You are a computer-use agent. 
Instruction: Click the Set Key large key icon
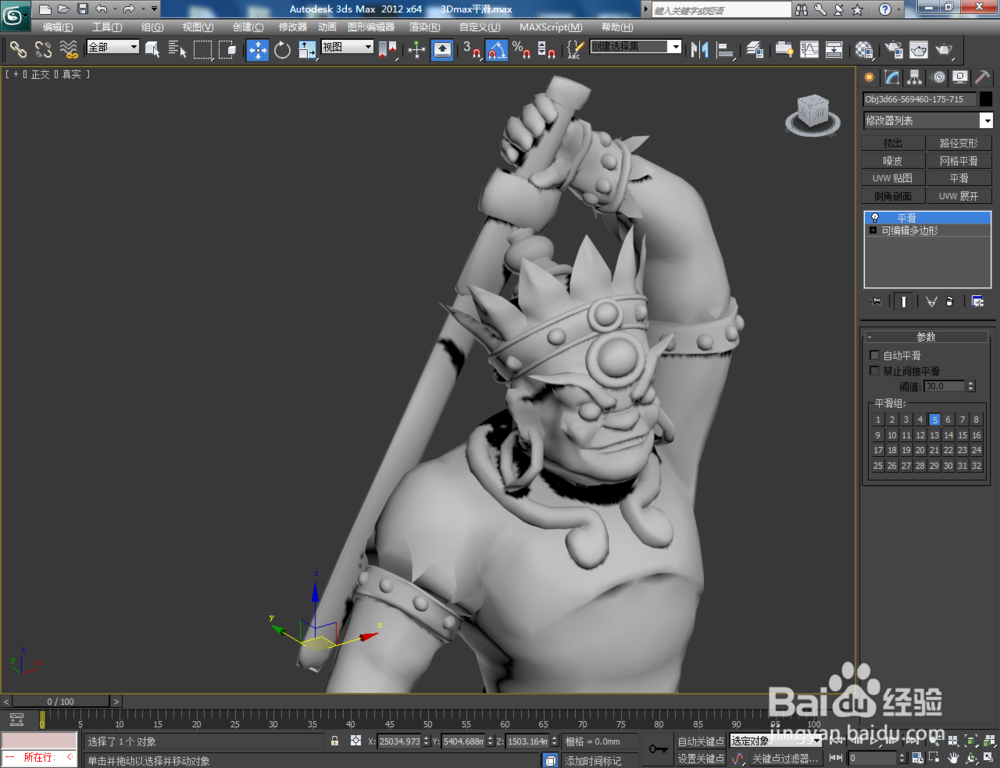(658, 749)
